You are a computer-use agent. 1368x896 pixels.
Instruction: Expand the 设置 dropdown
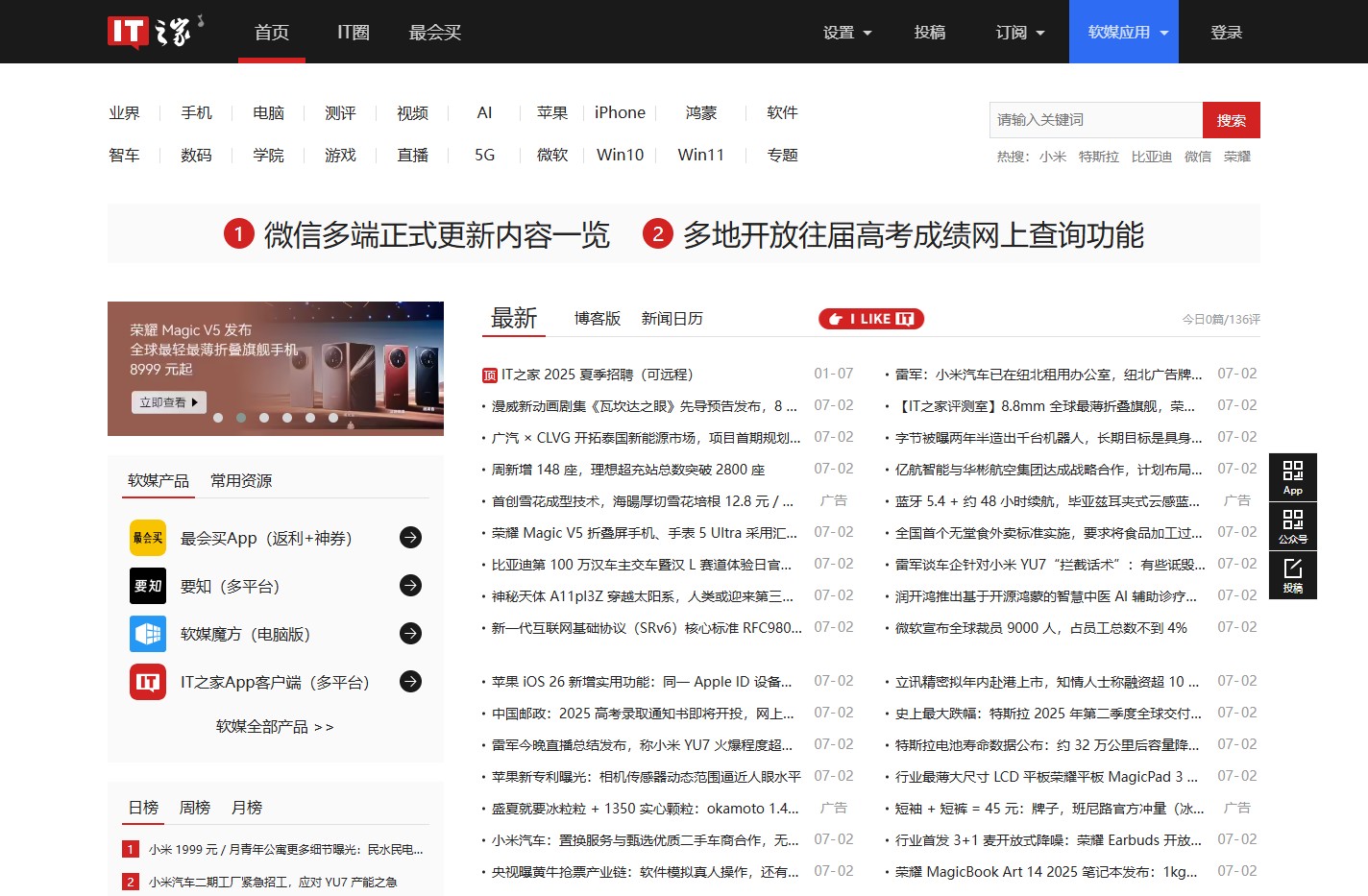tap(847, 32)
